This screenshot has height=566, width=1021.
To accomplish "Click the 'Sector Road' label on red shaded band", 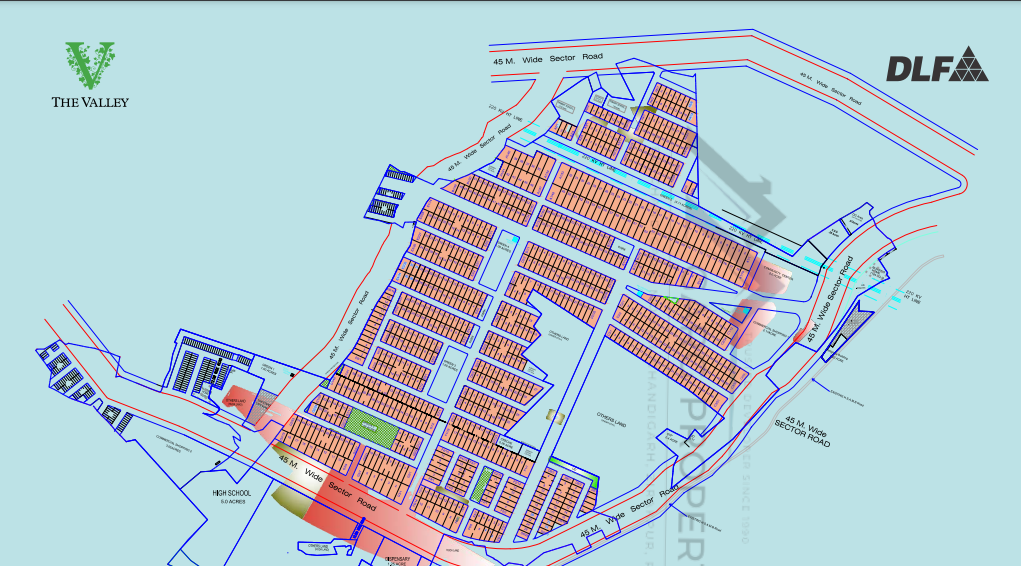I will tap(352, 496).
